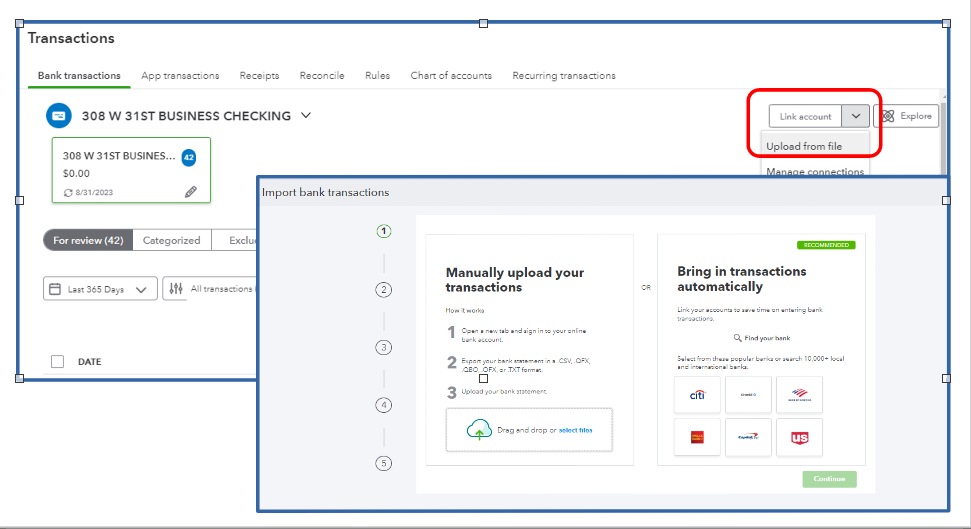Viewport: 971px width, 529px height.
Task: Select Manage connections menu option
Action: click(x=815, y=171)
